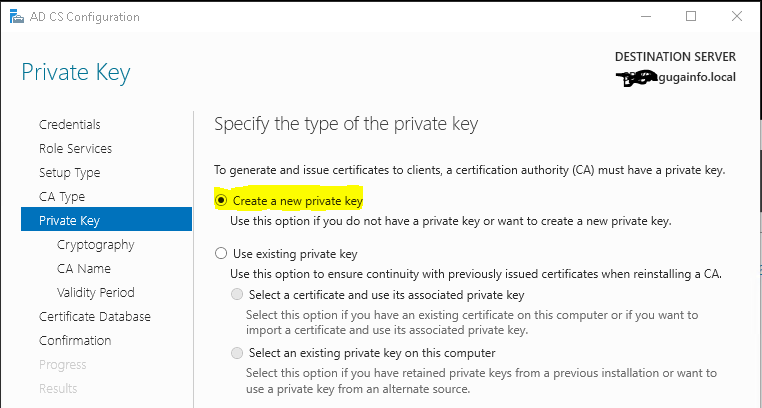Screen dimensions: 762x408
Task: Open the Confirmation step
Action: [75, 340]
